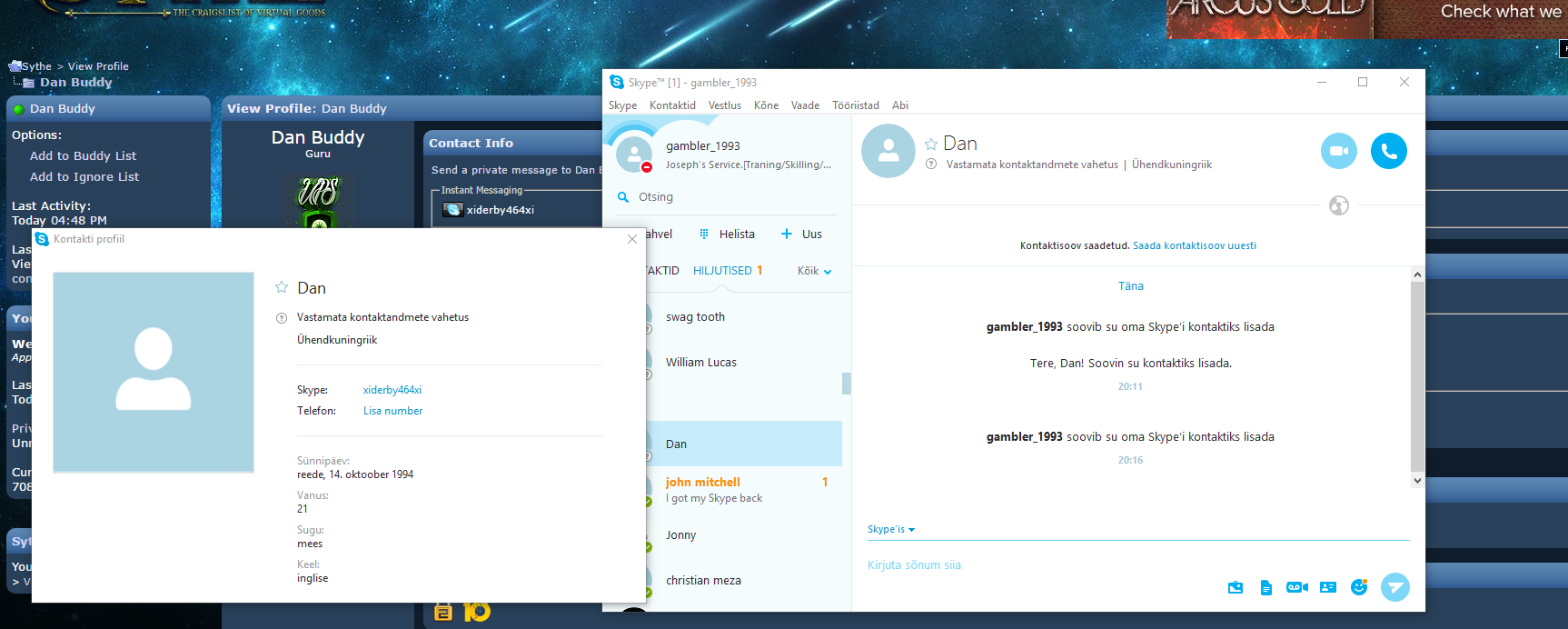Image resolution: width=1568 pixels, height=629 pixels.
Task: Click the video message icon
Action: point(1297,588)
